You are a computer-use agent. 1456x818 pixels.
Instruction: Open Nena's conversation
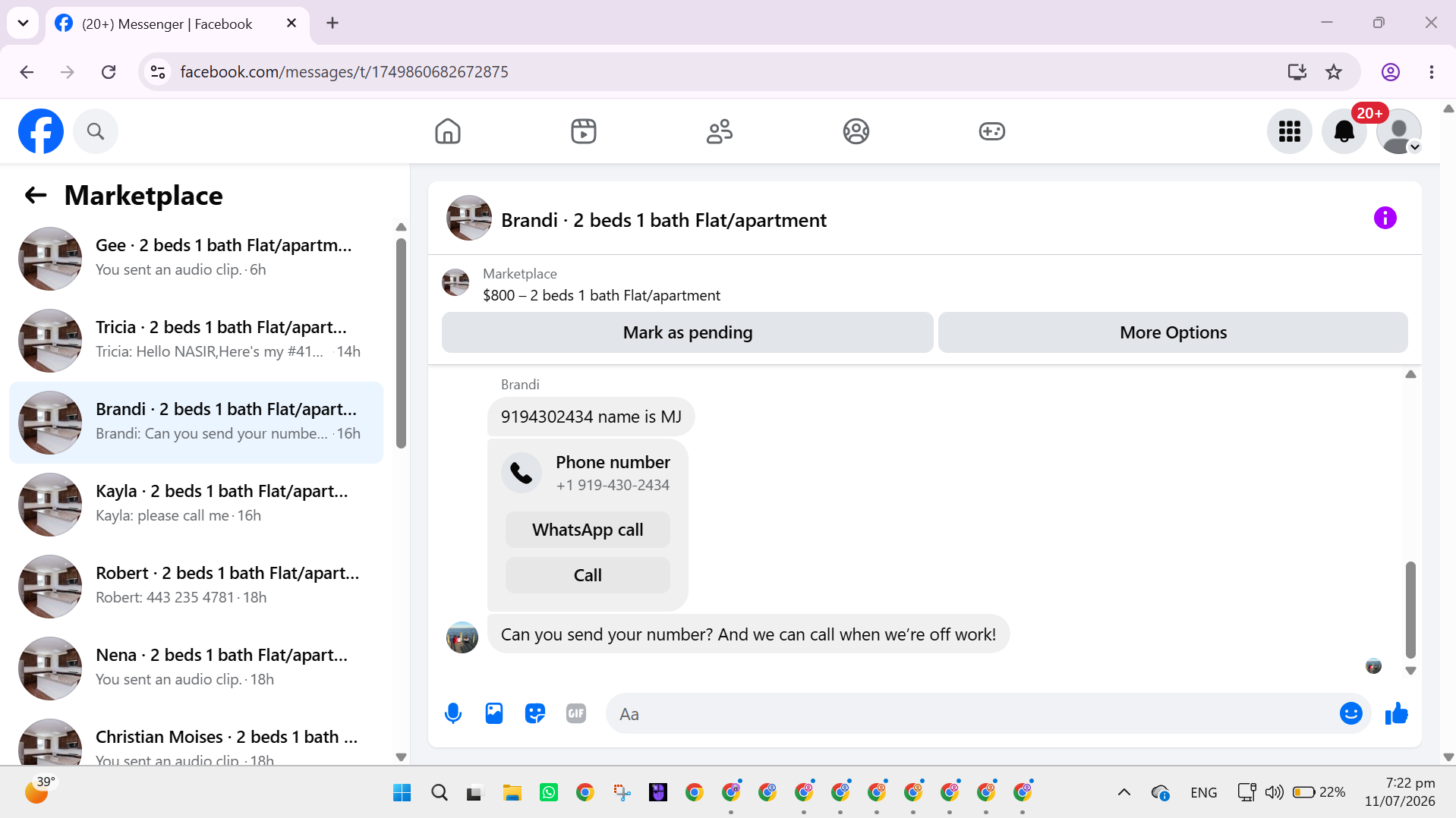(196, 669)
